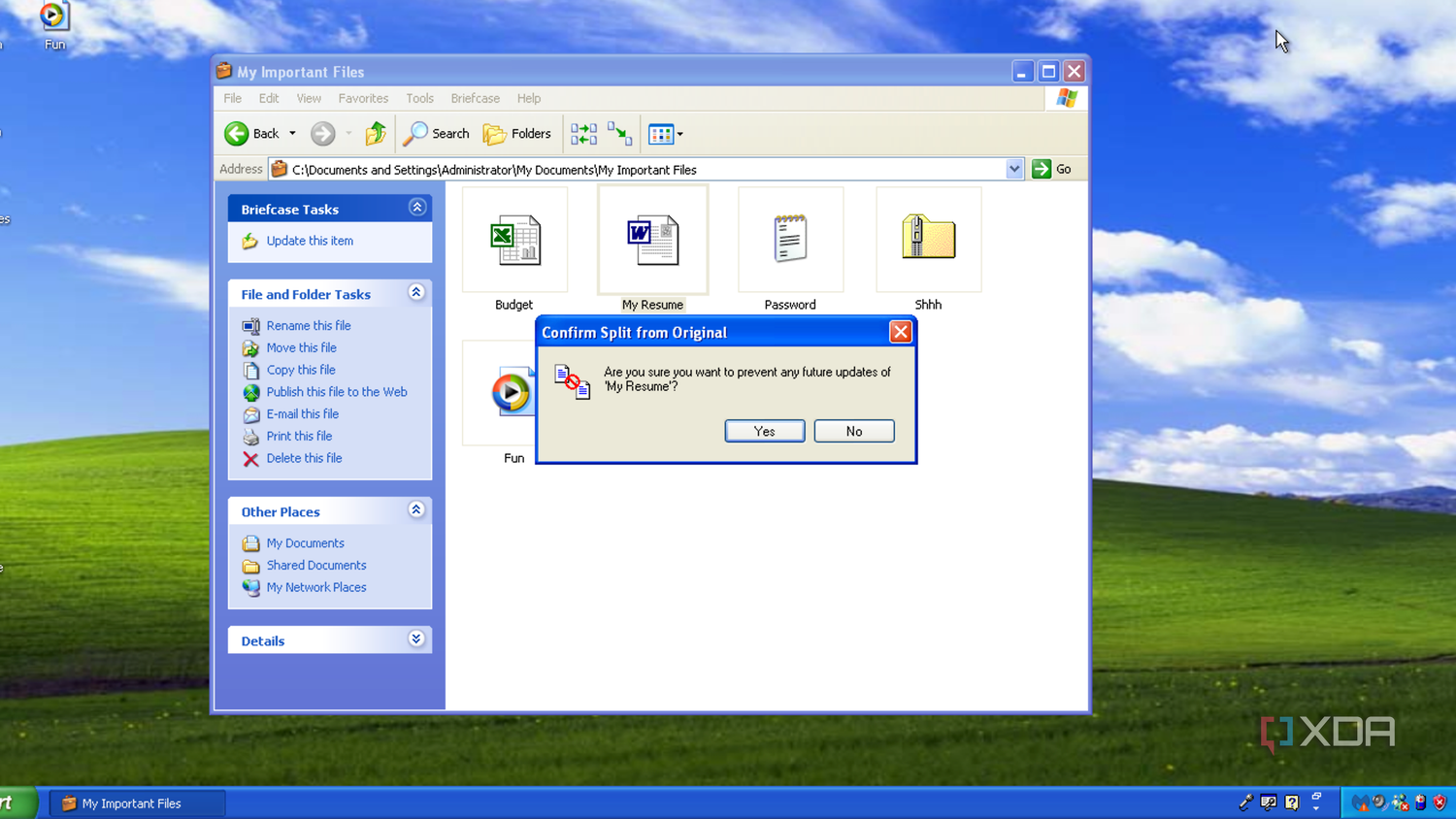Open the Malwarebytes icon in the system tray
The height and width of the screenshot is (819, 1456).
click(x=1361, y=803)
